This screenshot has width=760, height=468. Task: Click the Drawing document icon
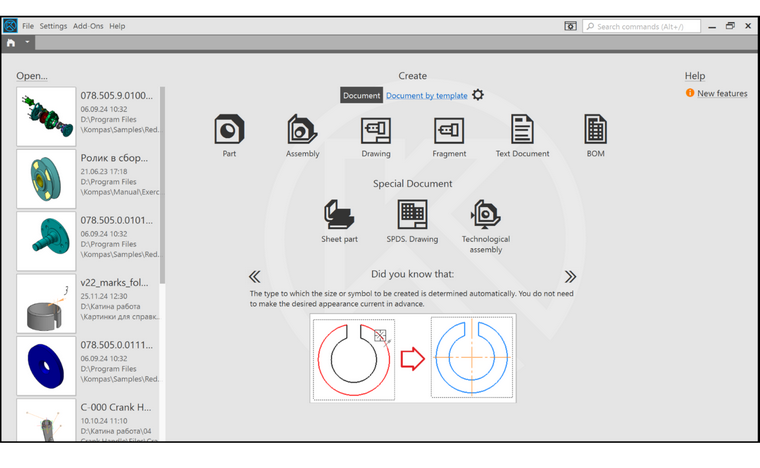pos(376,130)
